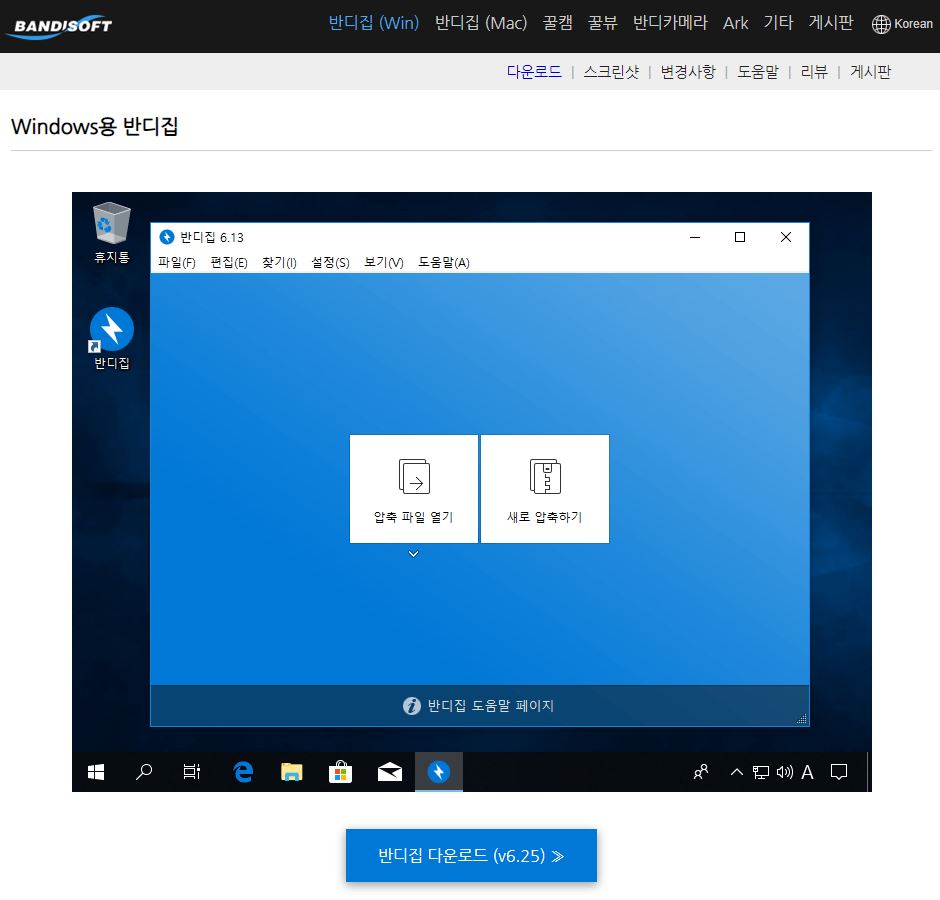Screen dimensions: 940x900
Task: Open 게시판 in the top navigation bar
Action: click(x=831, y=23)
